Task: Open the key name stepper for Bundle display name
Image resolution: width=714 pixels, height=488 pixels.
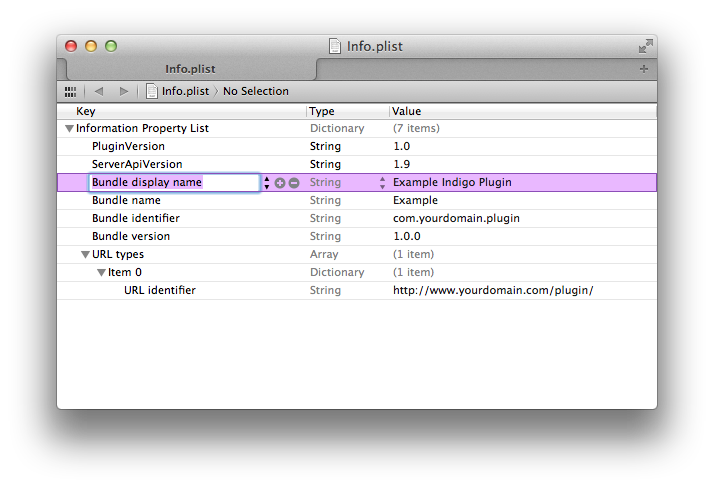Action: click(267, 183)
